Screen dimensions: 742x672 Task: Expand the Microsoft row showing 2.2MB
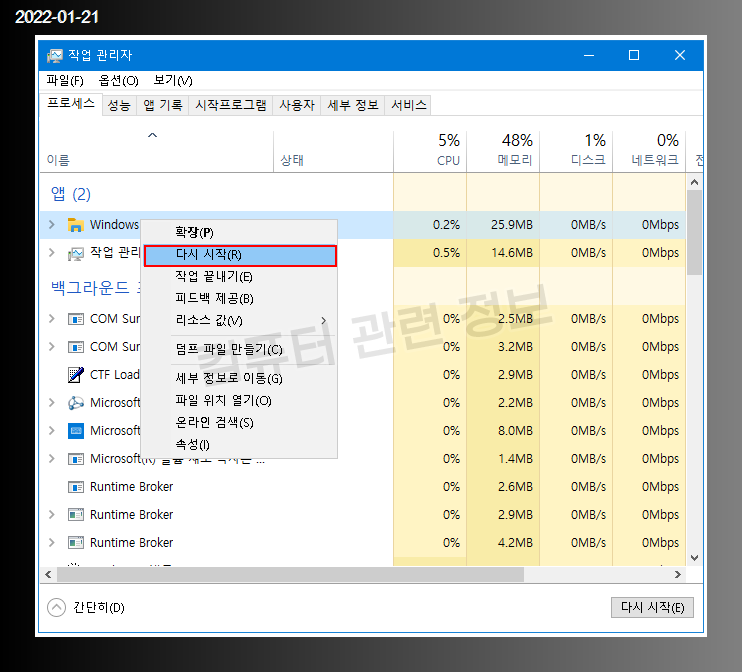coord(52,402)
